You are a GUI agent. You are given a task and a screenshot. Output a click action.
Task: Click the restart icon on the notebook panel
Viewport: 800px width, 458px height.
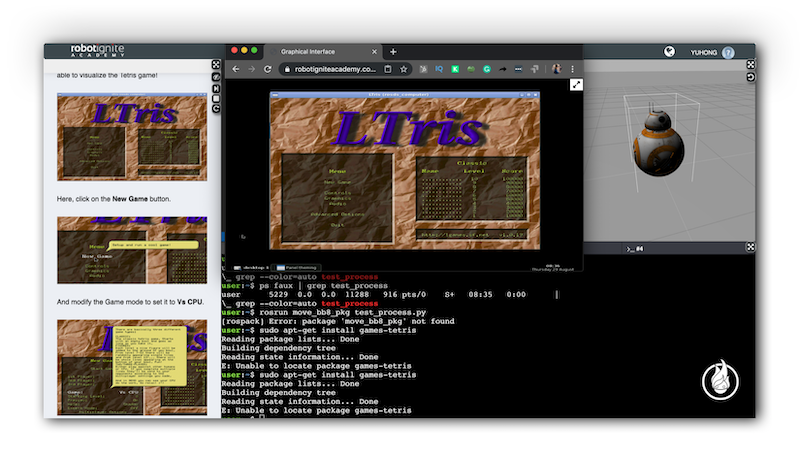[216, 109]
